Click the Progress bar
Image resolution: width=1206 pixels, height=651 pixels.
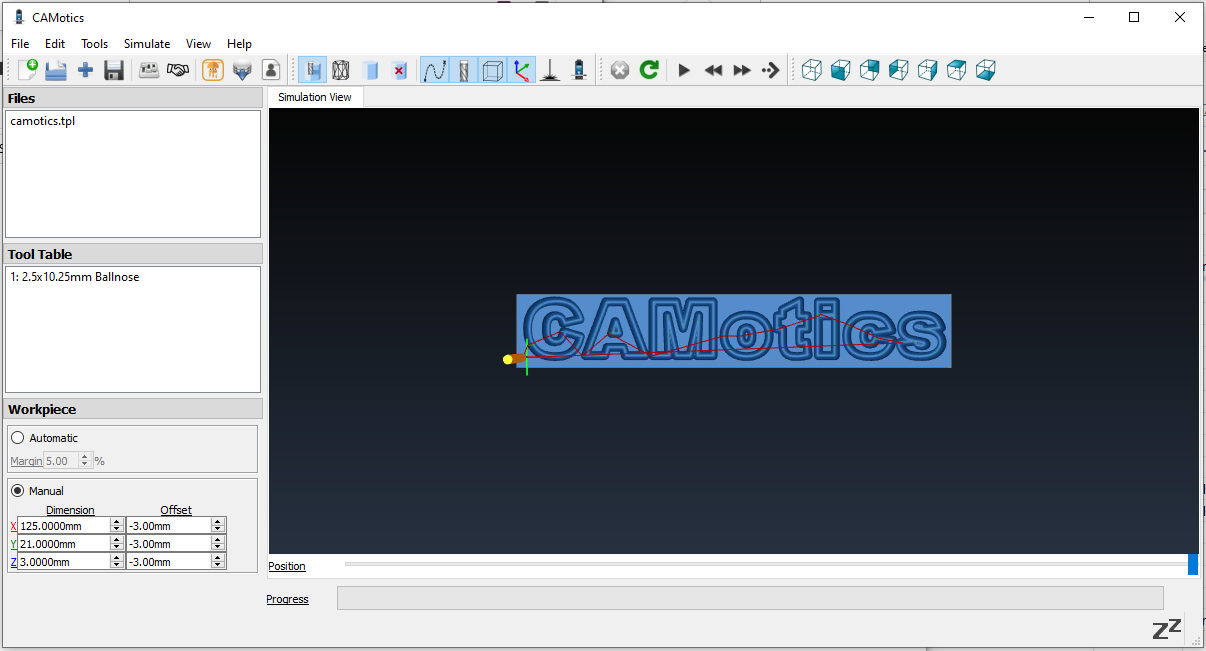(x=750, y=598)
